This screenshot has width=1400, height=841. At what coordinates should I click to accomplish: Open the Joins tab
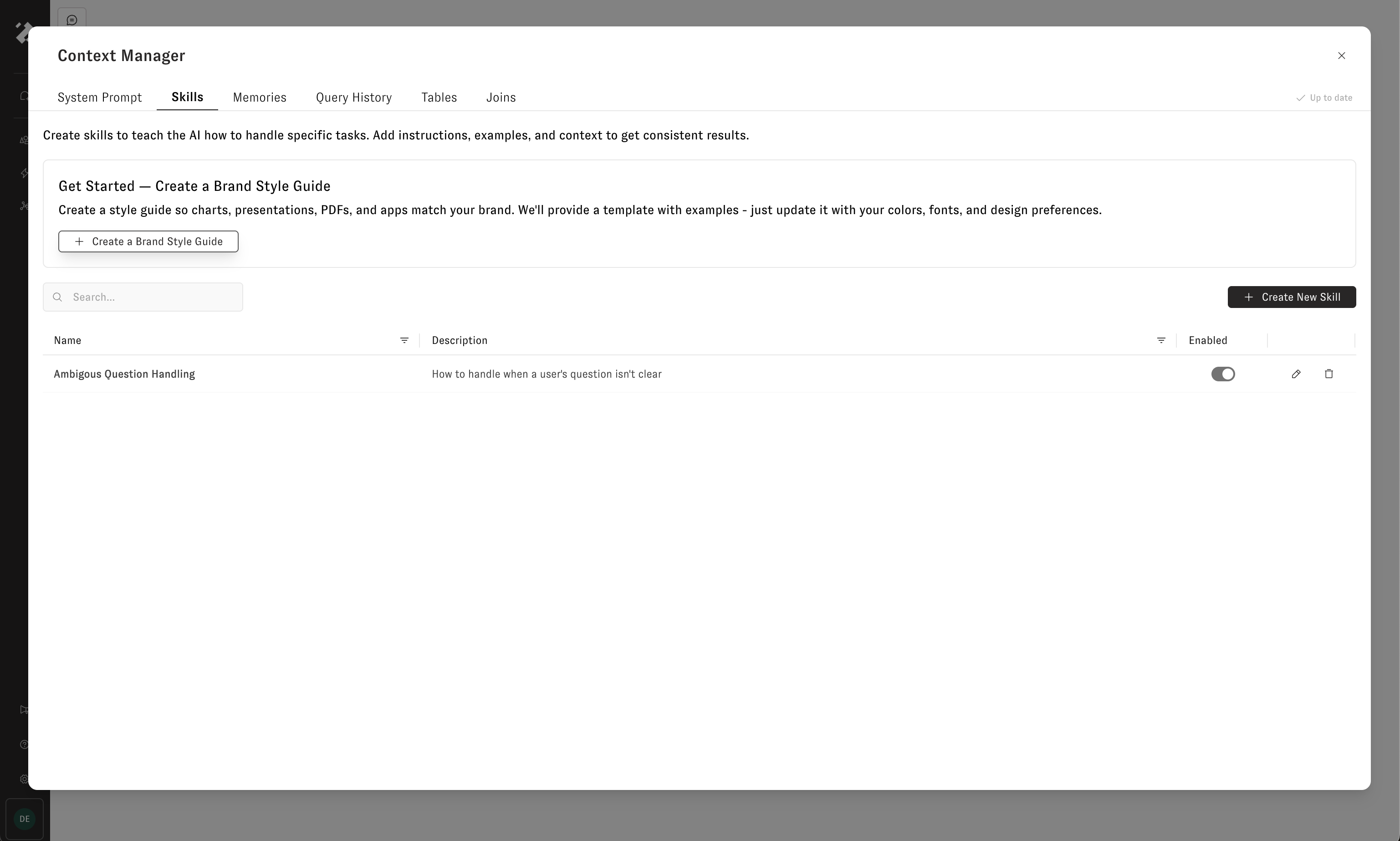501,97
